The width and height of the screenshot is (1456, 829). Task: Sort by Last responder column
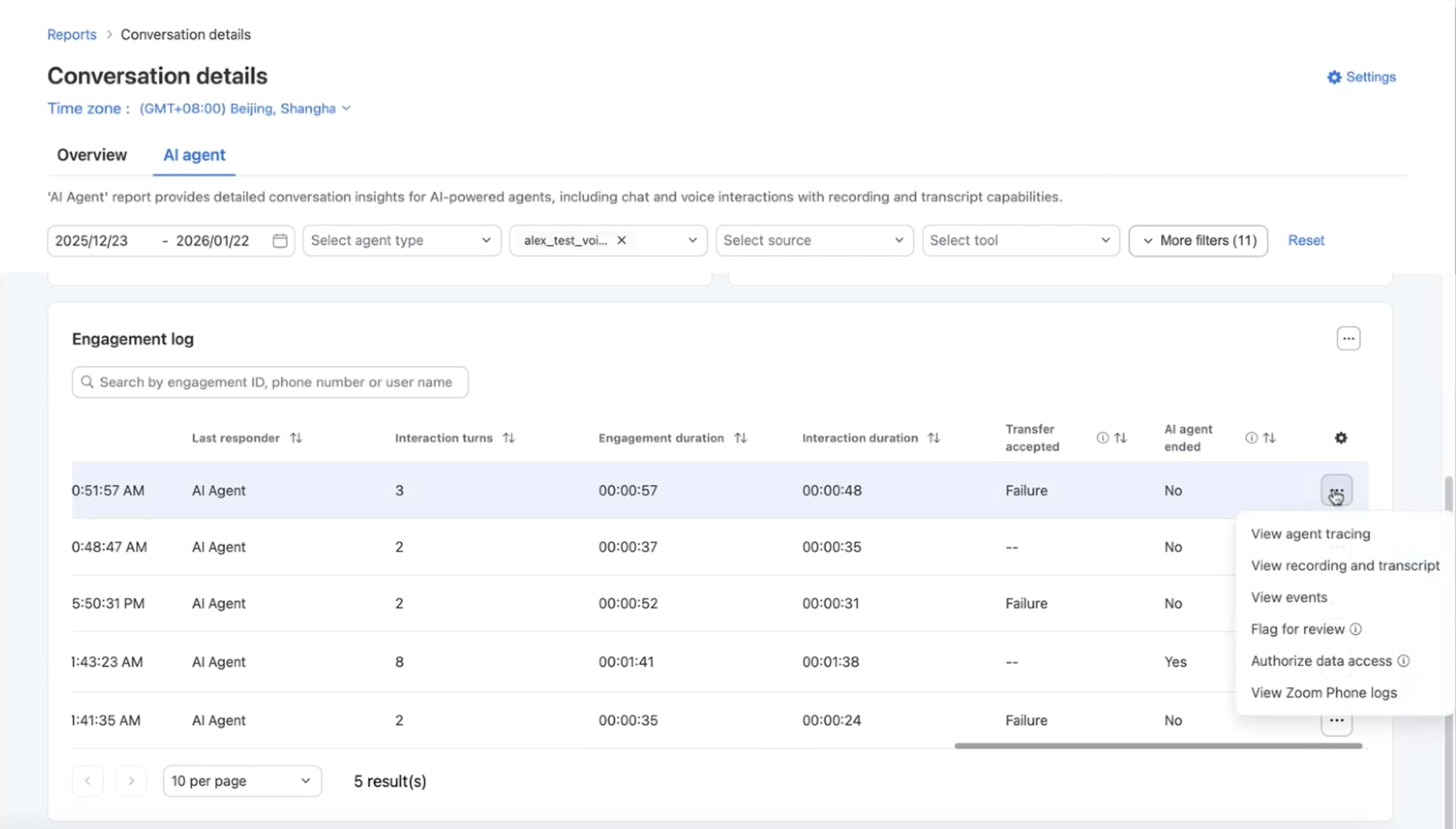coord(296,438)
